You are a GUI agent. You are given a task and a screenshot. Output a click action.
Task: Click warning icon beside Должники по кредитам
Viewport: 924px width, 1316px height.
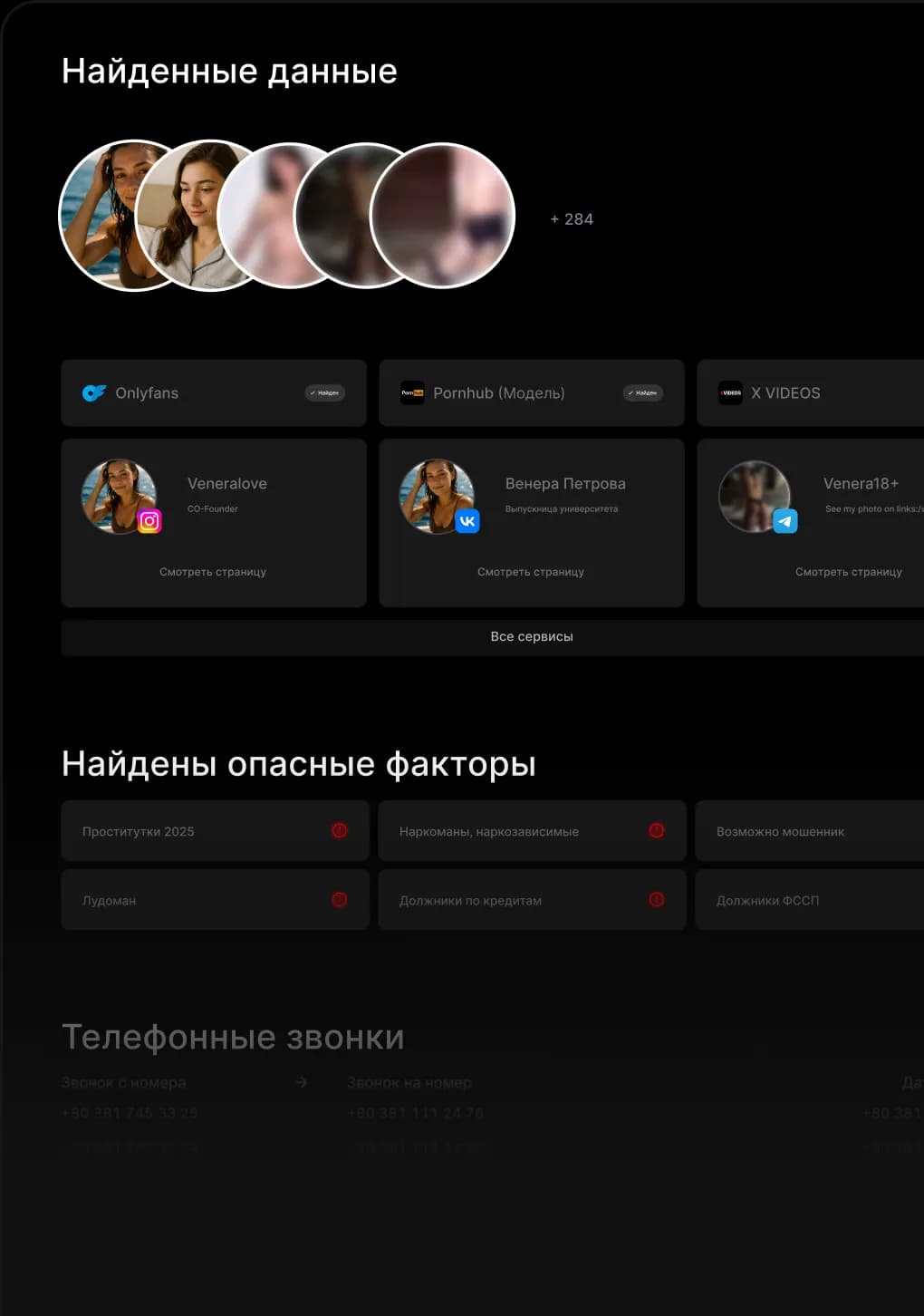click(657, 899)
